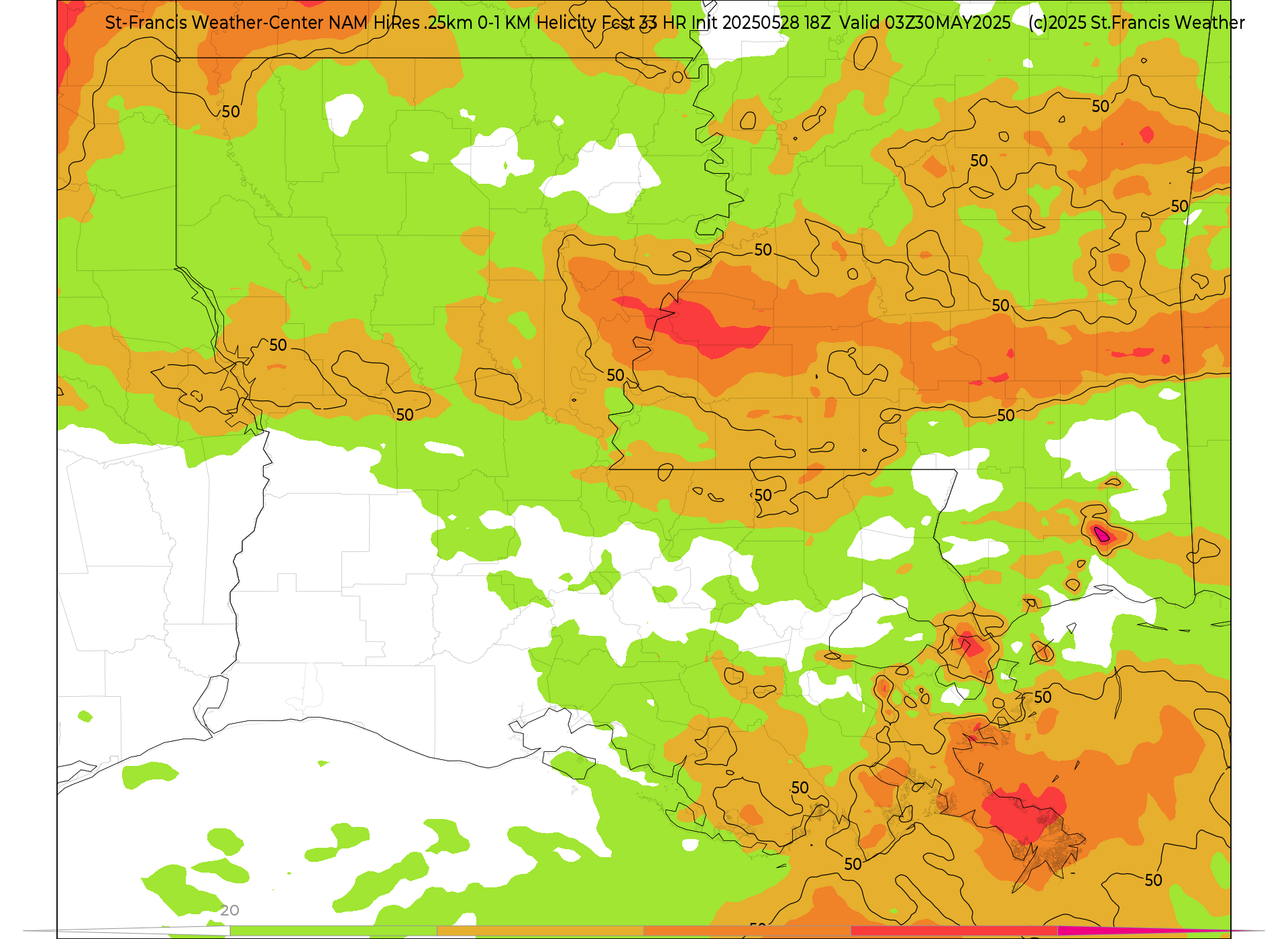Click the "NAM HiRes .25km" title text
This screenshot has width=1288, height=939.
(400, 23)
